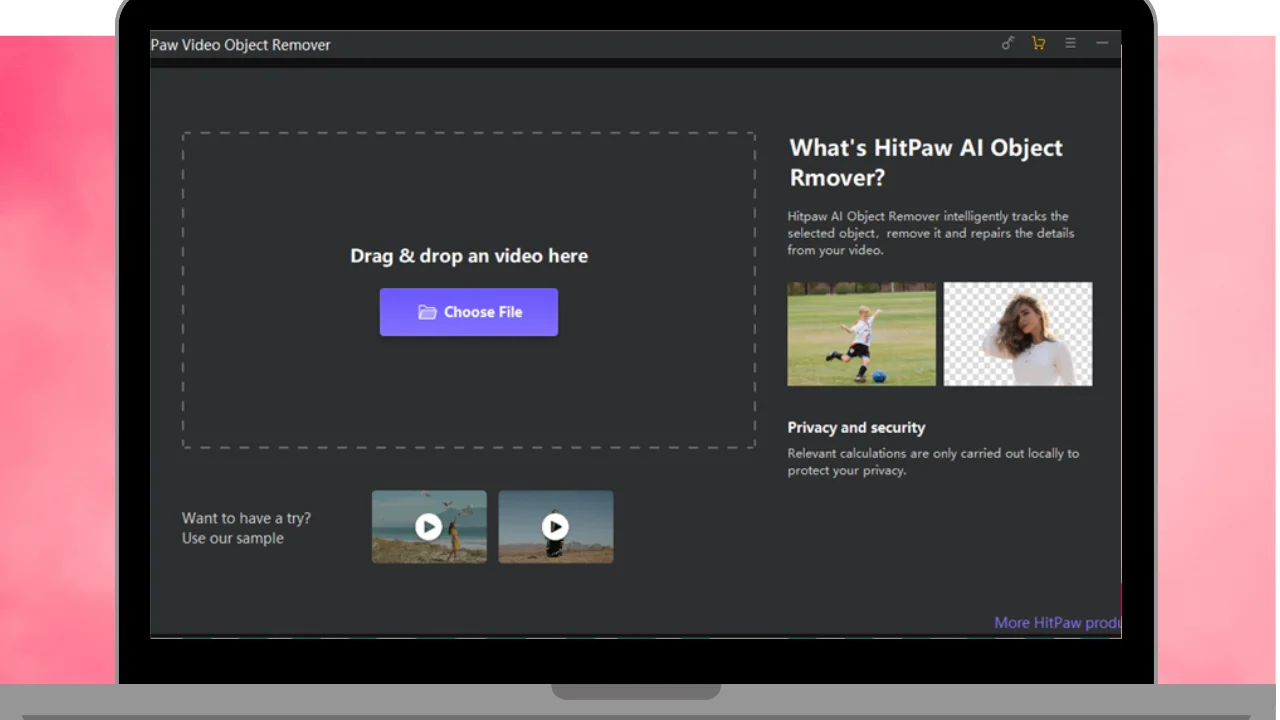Screen dimensions: 1280x720
Task: Click the woman transparent background example image
Action: pyautogui.click(x=1018, y=334)
